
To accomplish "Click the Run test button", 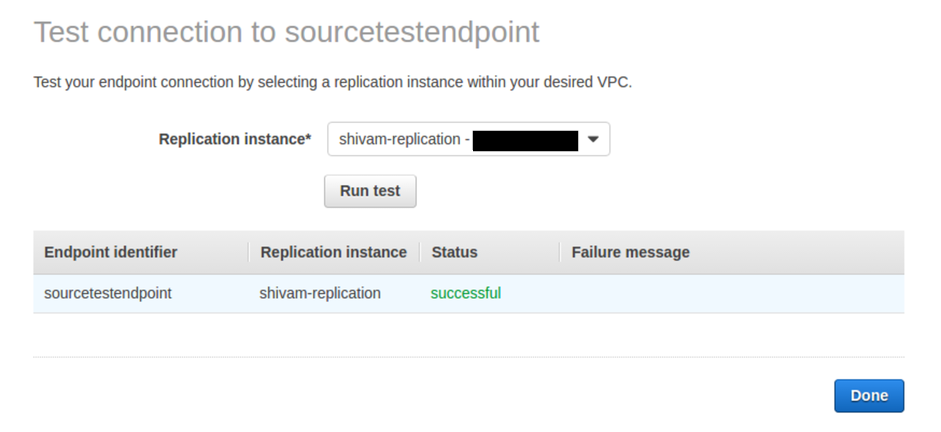I will tap(370, 191).
